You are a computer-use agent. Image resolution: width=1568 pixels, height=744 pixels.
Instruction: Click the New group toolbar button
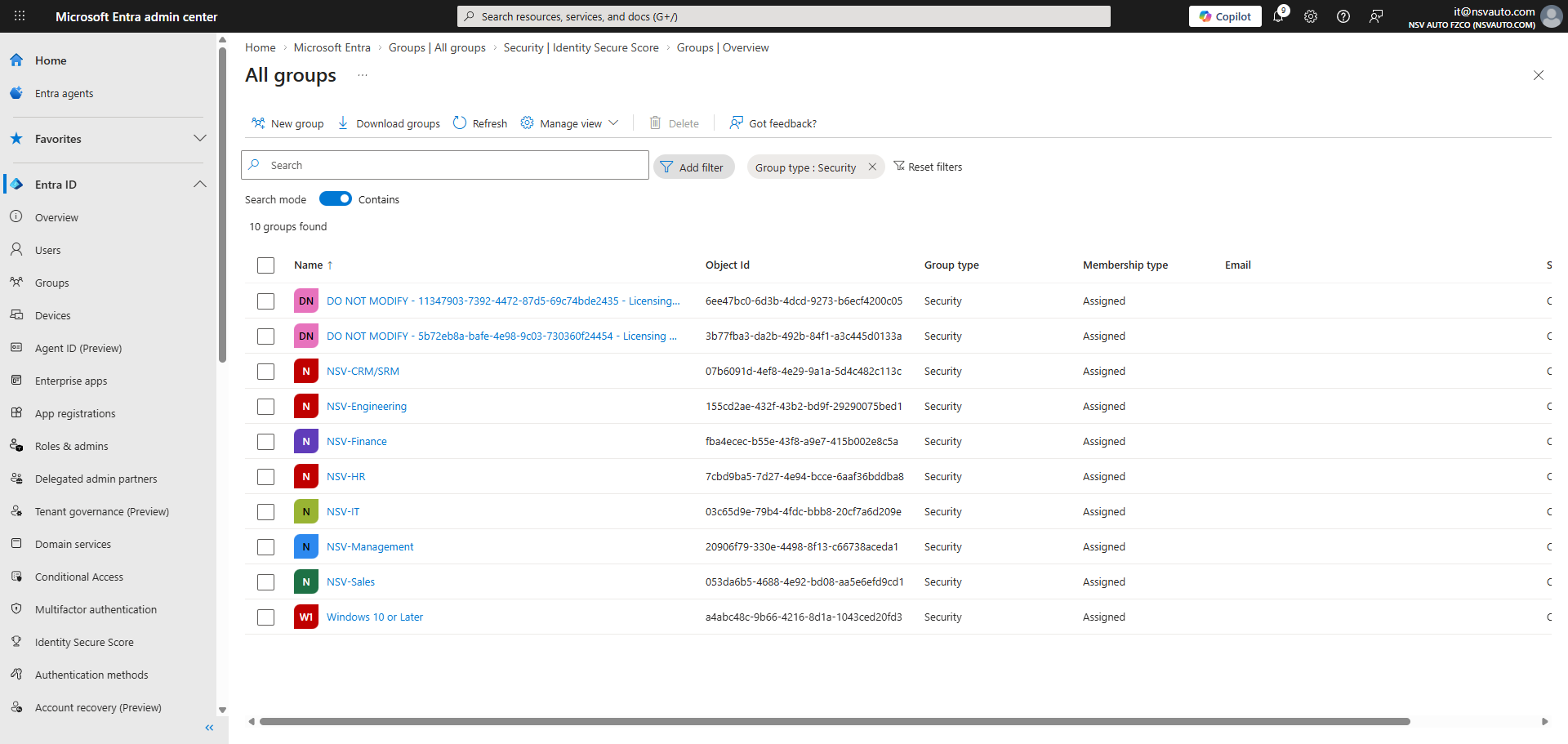point(287,123)
